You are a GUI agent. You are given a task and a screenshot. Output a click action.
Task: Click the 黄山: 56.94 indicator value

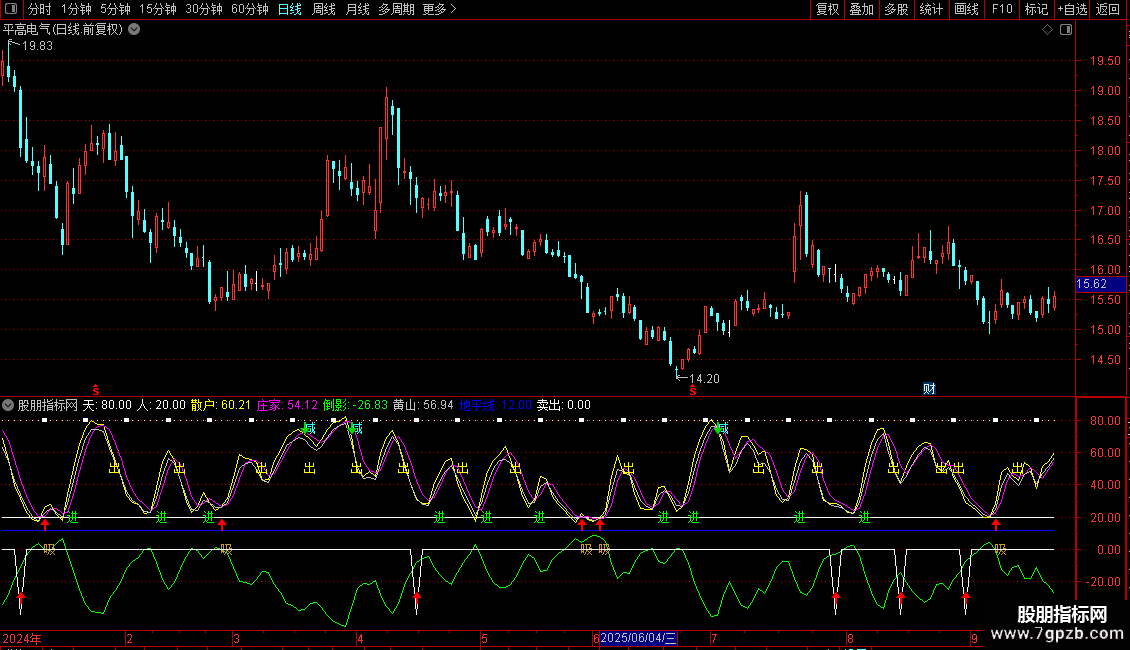(x=423, y=405)
